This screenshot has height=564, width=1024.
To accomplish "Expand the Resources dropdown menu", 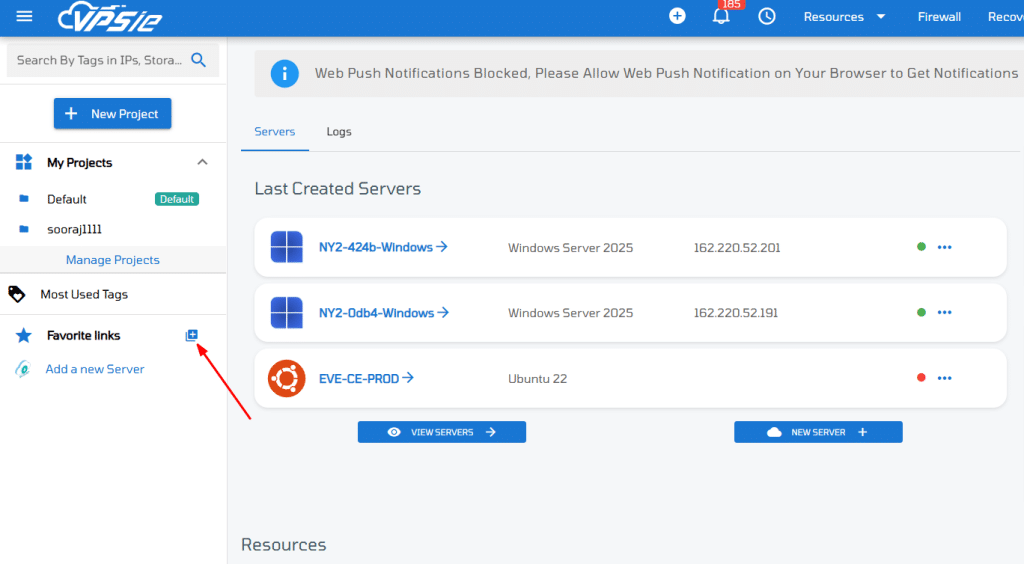I will (844, 17).
